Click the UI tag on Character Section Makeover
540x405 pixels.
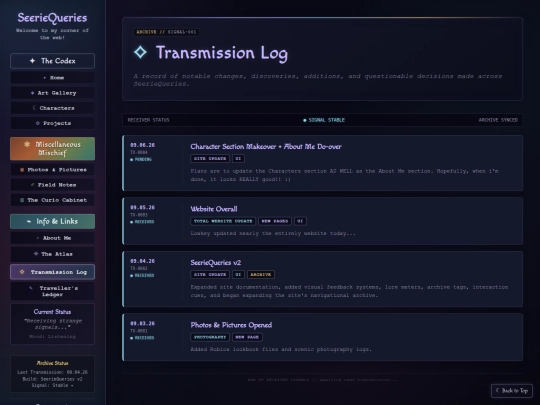pyautogui.click(x=238, y=159)
